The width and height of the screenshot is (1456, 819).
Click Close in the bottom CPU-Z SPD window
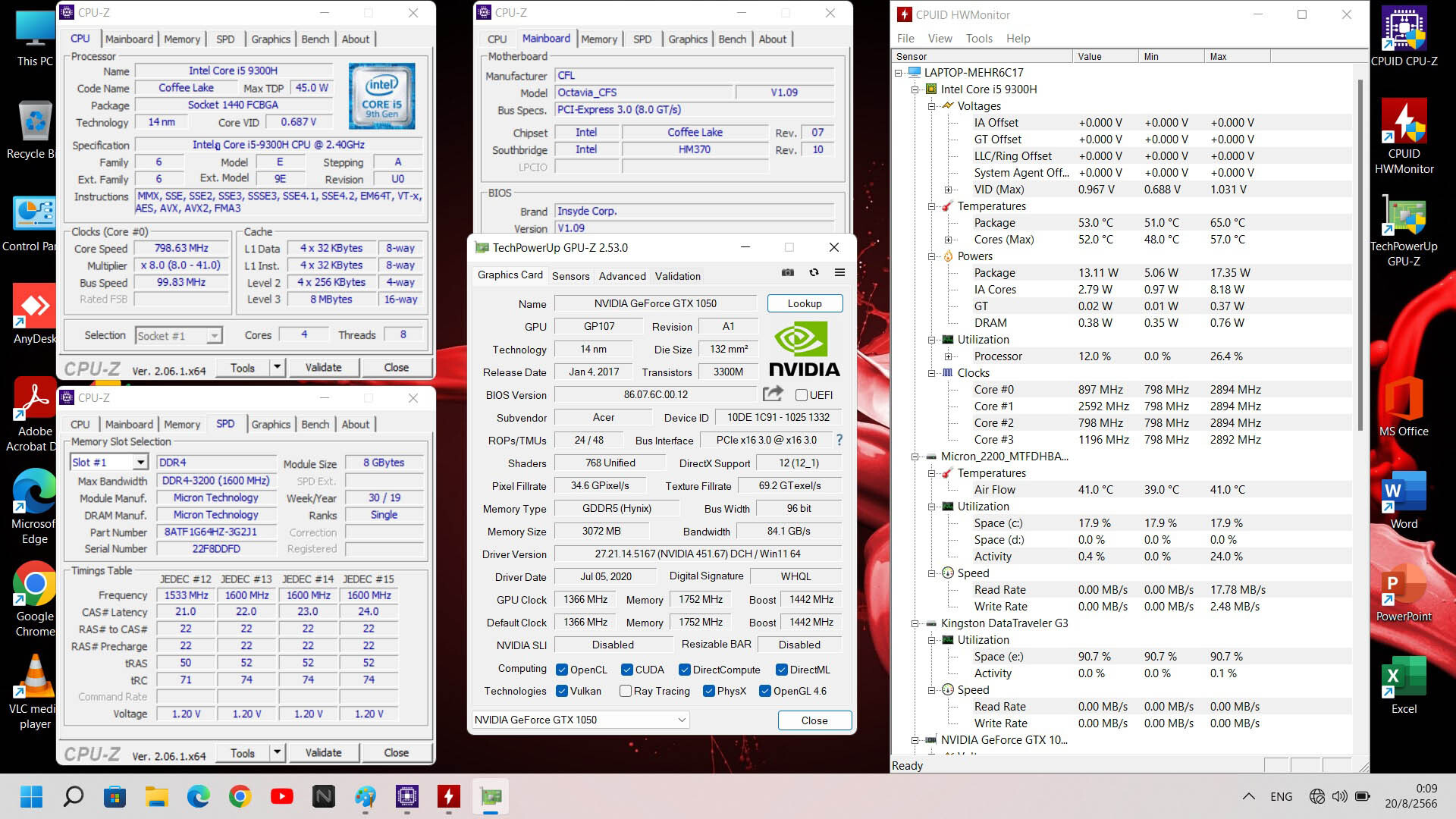pos(396,752)
